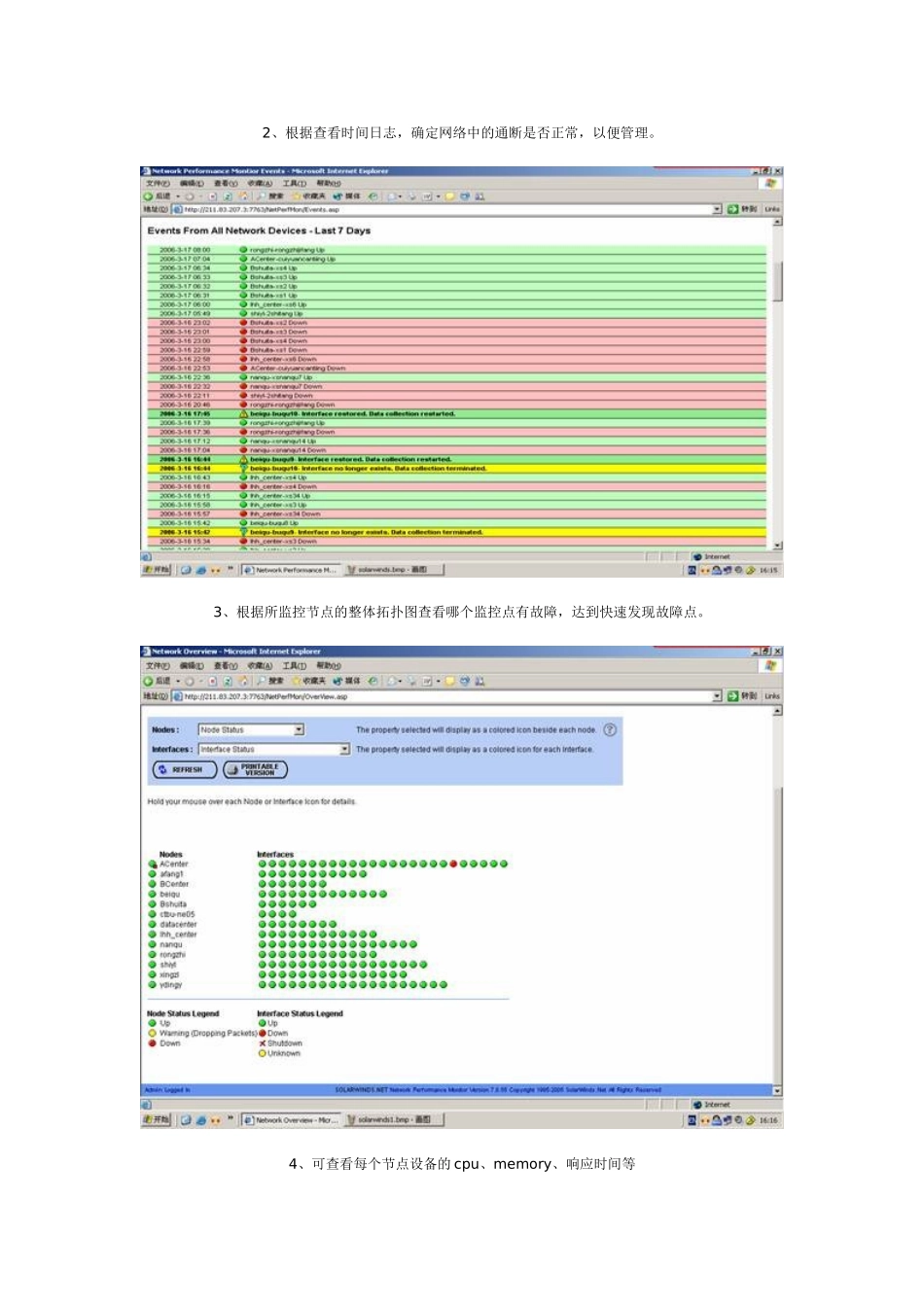This screenshot has height=1307, width=924.
Task: Click the 2006-3-16 17:45 'Interface restored' event row
Action: pyautogui.click(x=456, y=414)
